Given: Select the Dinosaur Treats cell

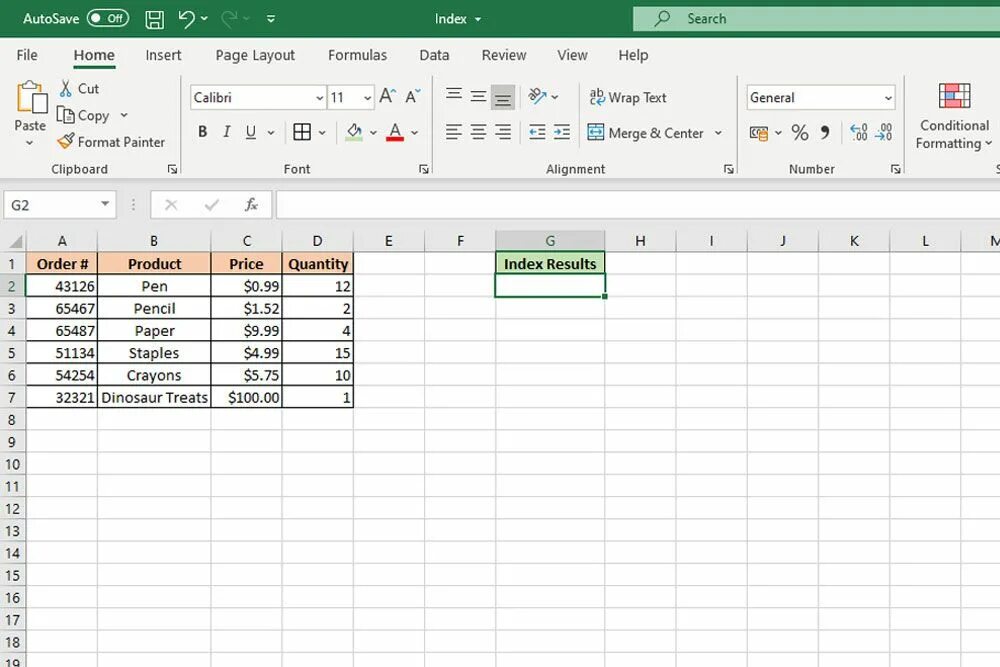Looking at the screenshot, I should (154, 397).
